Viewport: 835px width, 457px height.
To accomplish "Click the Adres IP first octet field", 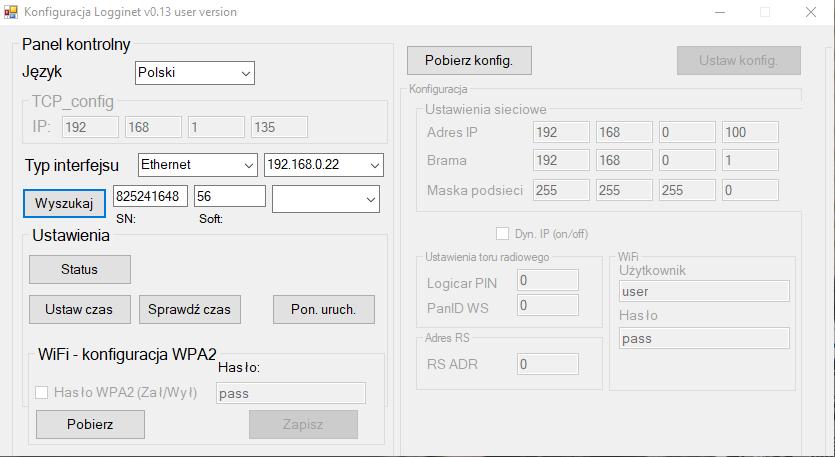I will tap(561, 132).
